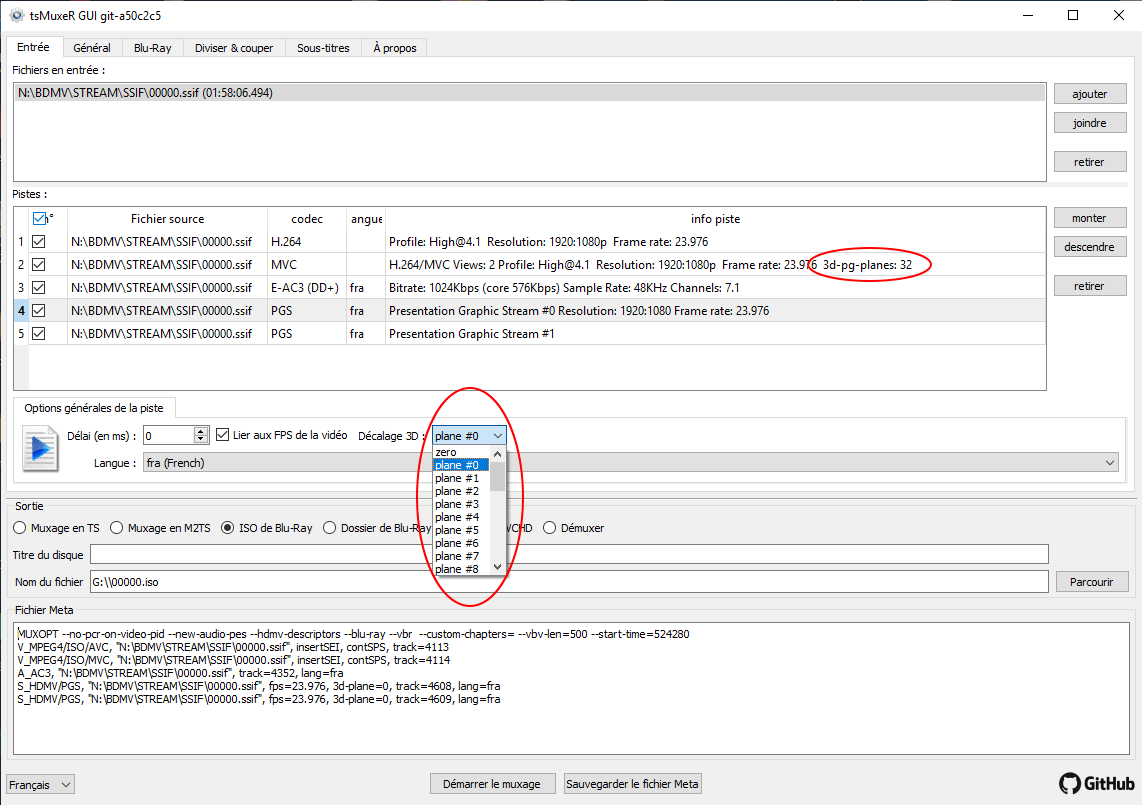Viewport: 1142px width, 805px height.
Task: Choose plane #1 in the Décalage 3D list
Action: coord(462,478)
